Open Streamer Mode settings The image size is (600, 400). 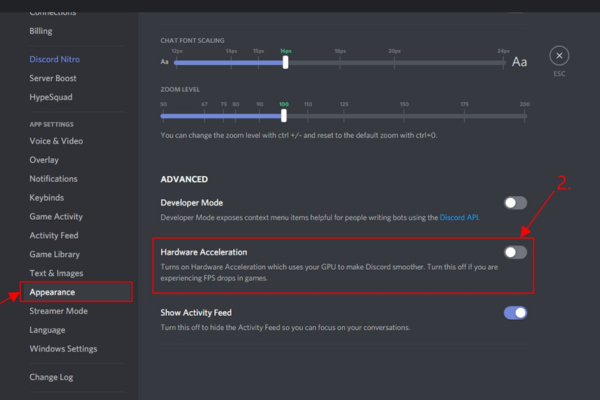pos(59,311)
